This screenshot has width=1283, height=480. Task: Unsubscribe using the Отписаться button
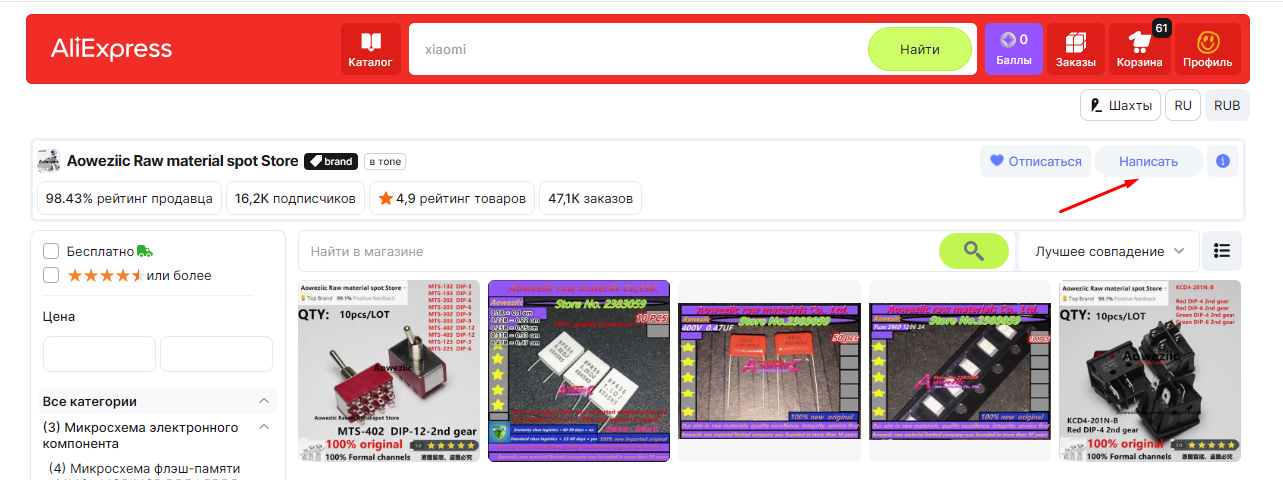[x=1035, y=161]
